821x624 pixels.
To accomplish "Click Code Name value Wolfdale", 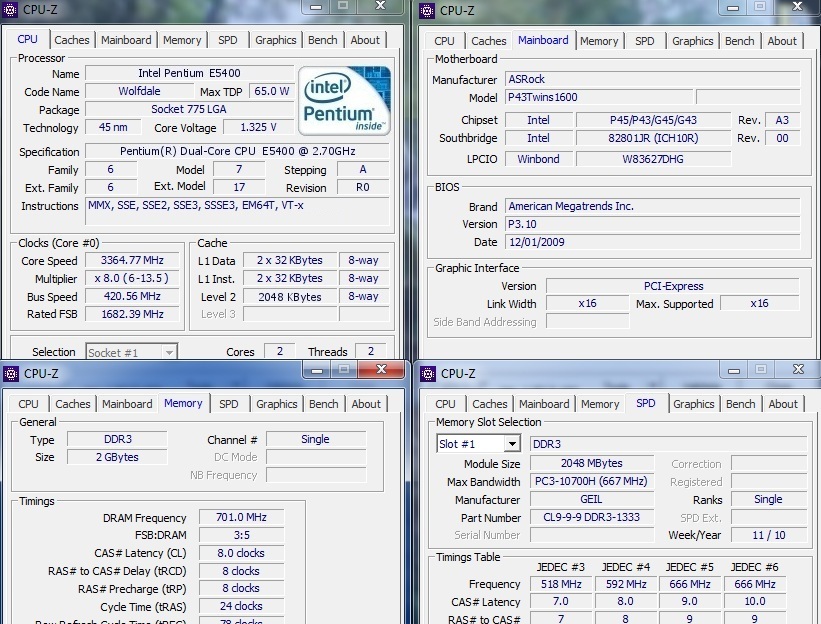I will [139, 91].
